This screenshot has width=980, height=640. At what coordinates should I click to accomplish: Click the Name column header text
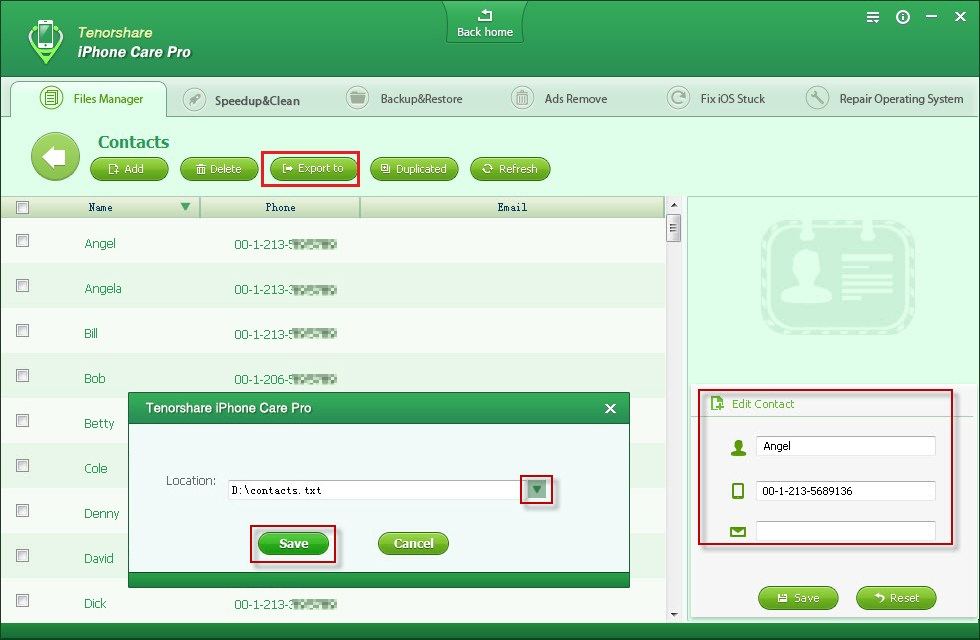(101, 208)
